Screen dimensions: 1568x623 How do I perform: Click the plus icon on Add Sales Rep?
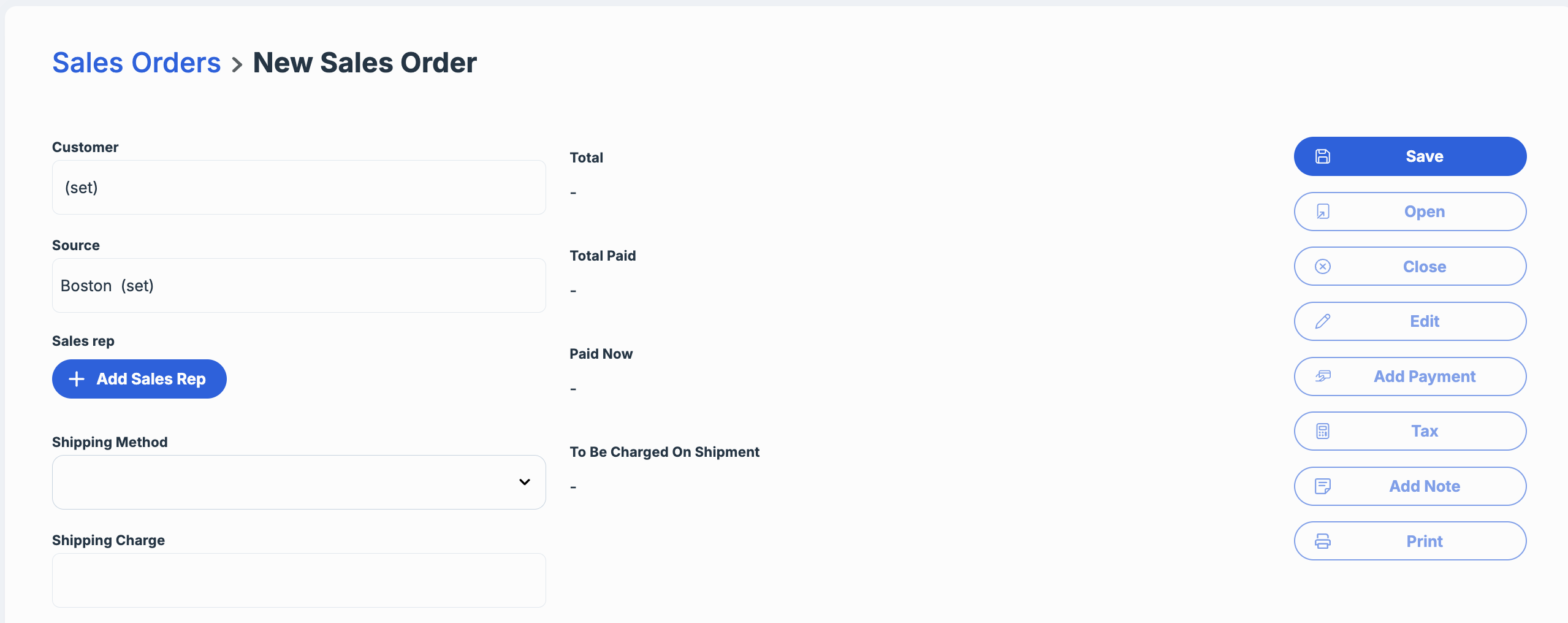coord(77,379)
